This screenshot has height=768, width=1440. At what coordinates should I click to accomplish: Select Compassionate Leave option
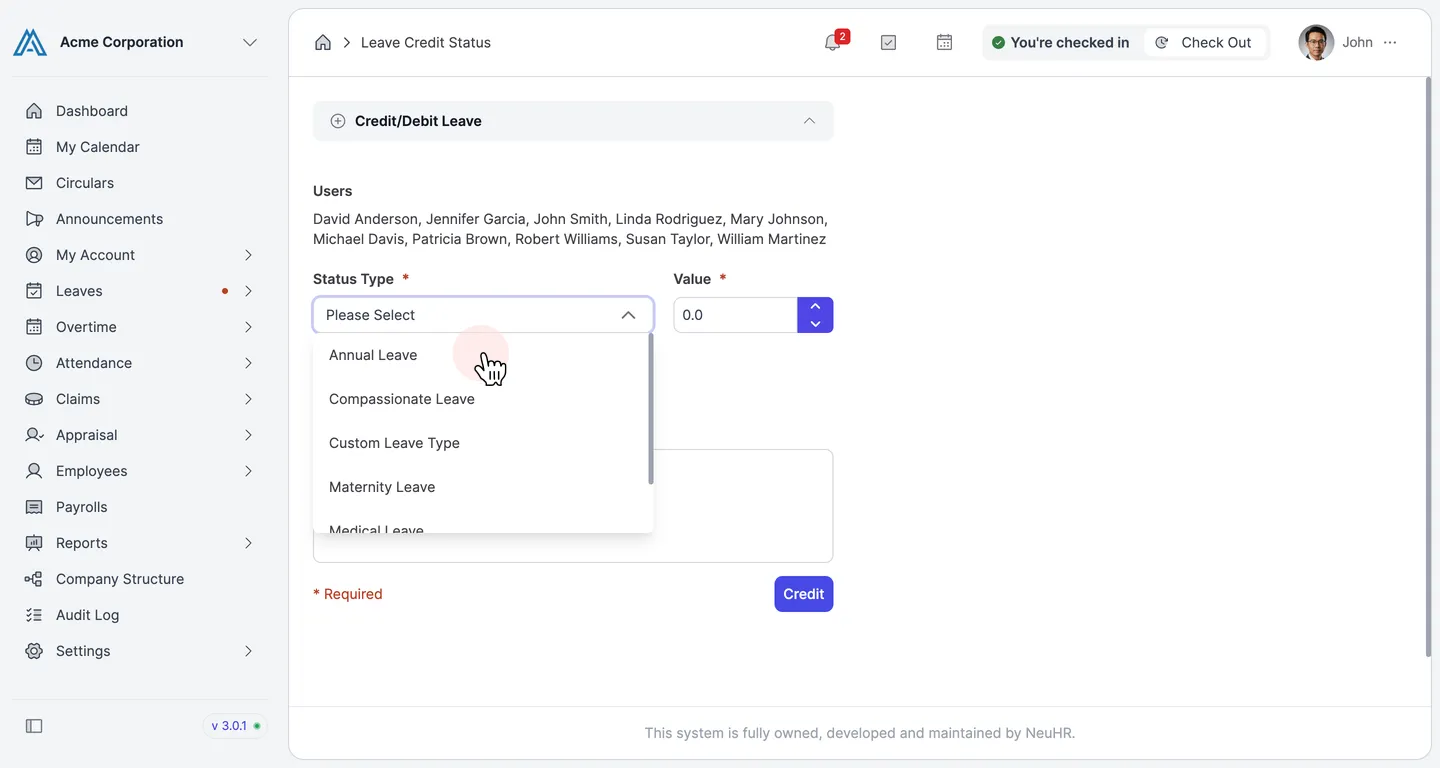[x=482, y=399]
